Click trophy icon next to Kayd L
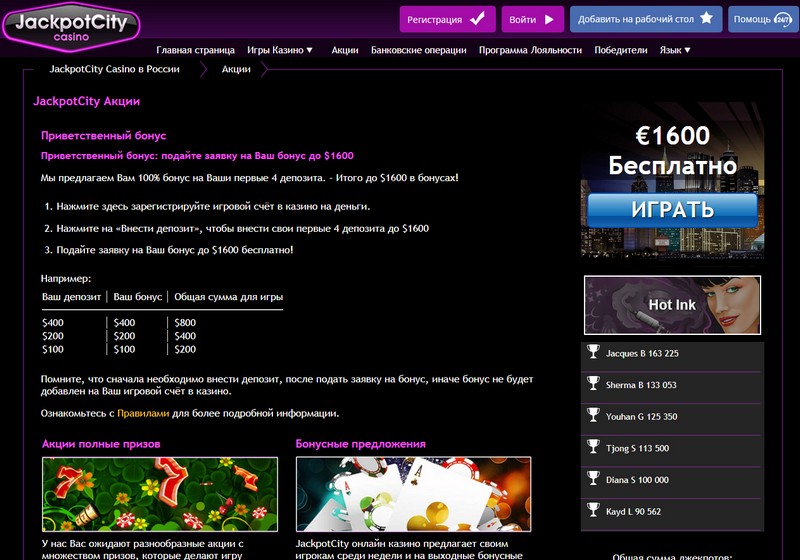 coord(593,510)
